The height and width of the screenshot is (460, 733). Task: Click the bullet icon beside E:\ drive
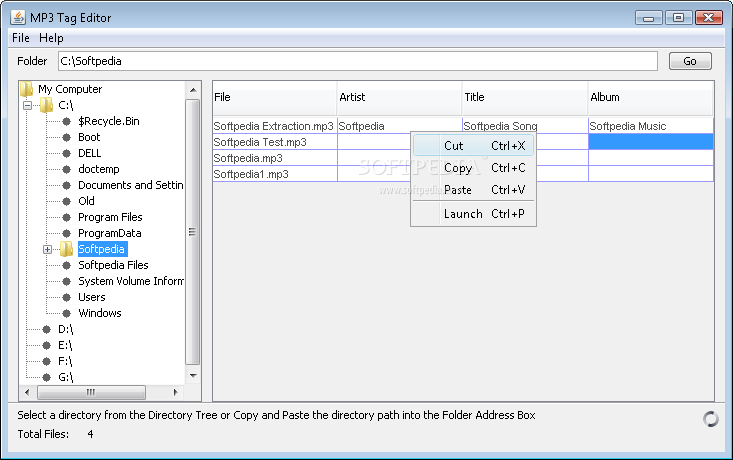pyautogui.click(x=46, y=345)
